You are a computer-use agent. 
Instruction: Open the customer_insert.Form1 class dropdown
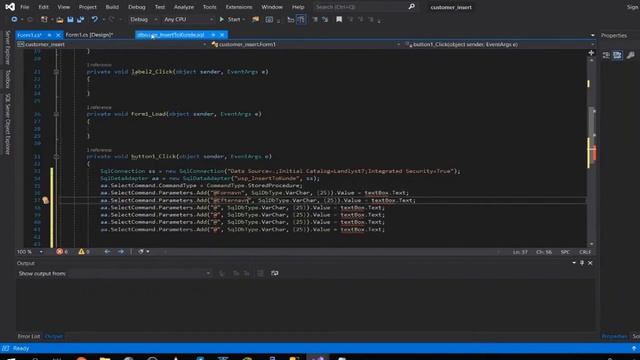pyautogui.click(x=306, y=44)
